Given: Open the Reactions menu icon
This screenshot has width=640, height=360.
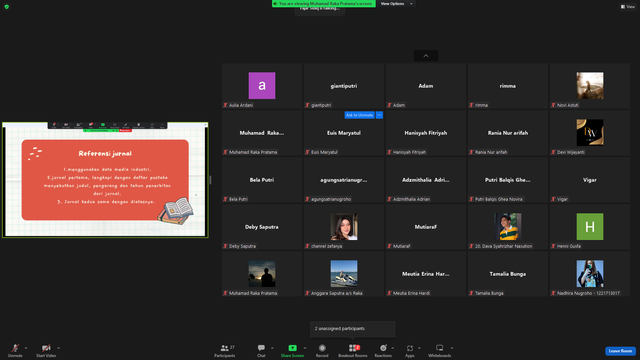Looking at the screenshot, I should coord(383,348).
